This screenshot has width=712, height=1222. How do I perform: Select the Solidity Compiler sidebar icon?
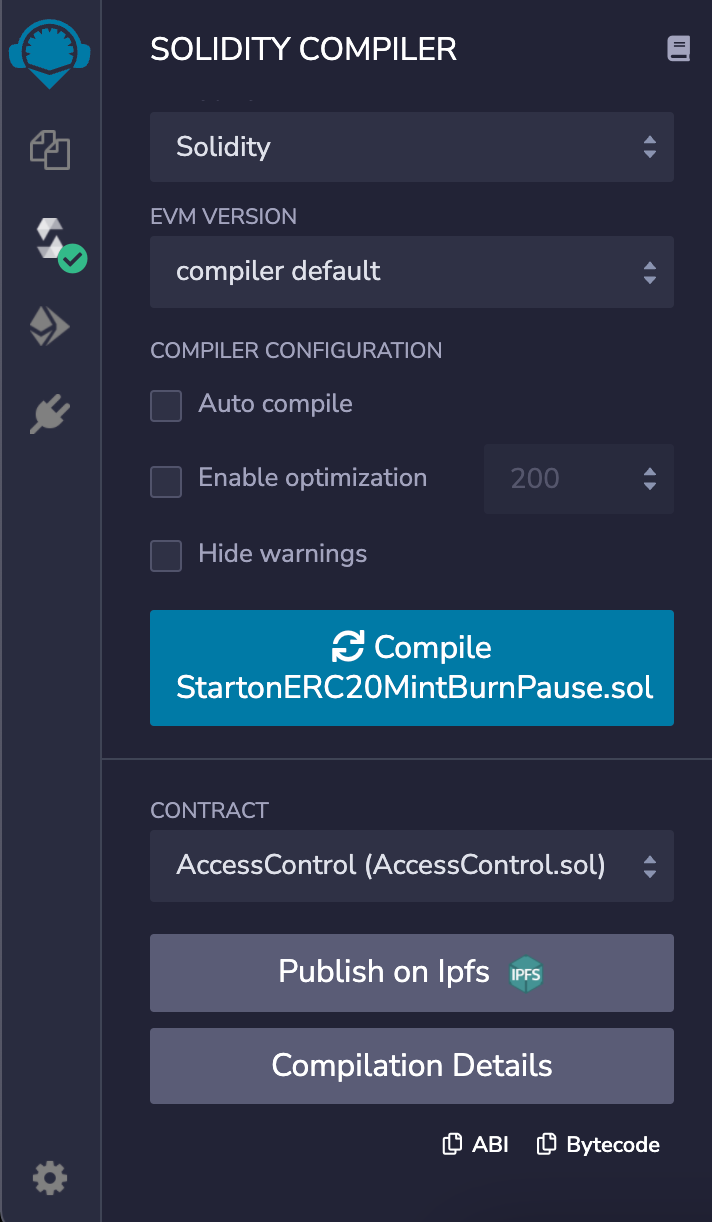click(49, 237)
